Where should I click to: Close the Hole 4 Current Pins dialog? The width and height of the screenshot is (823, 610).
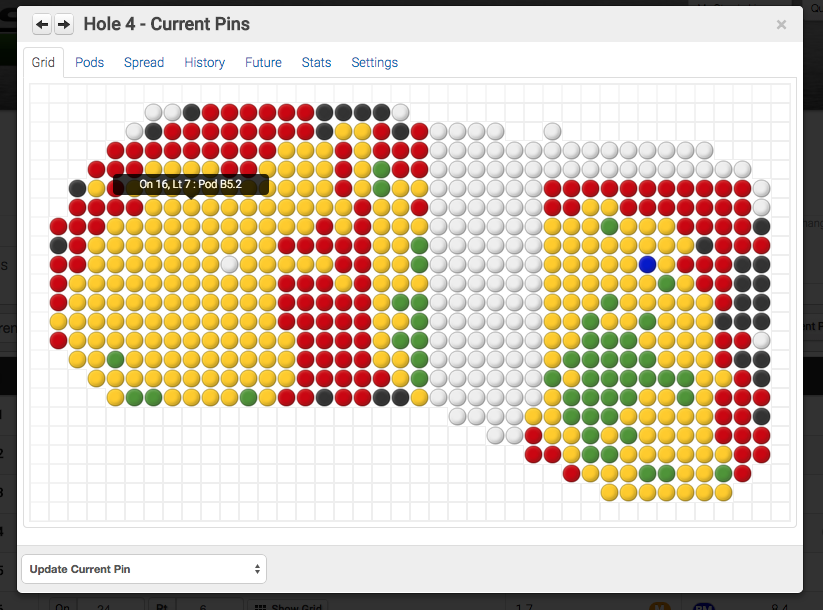click(x=781, y=24)
